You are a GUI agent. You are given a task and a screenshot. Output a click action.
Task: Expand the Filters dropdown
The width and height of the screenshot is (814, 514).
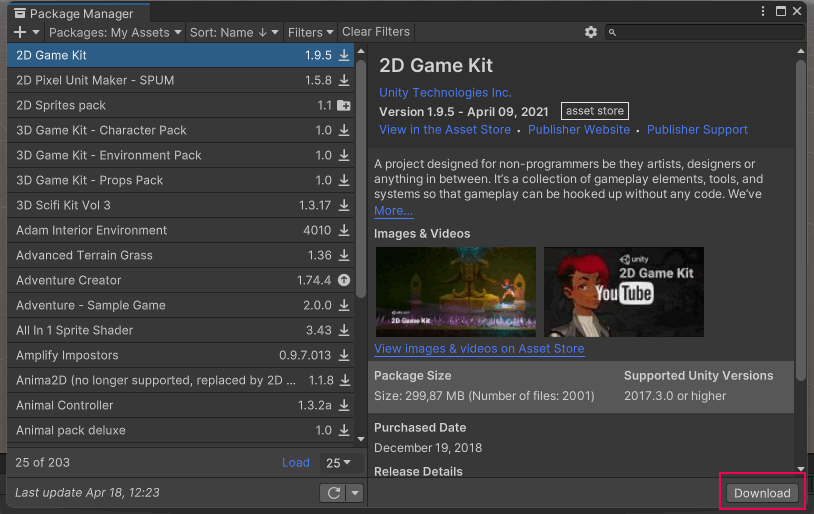pos(311,32)
